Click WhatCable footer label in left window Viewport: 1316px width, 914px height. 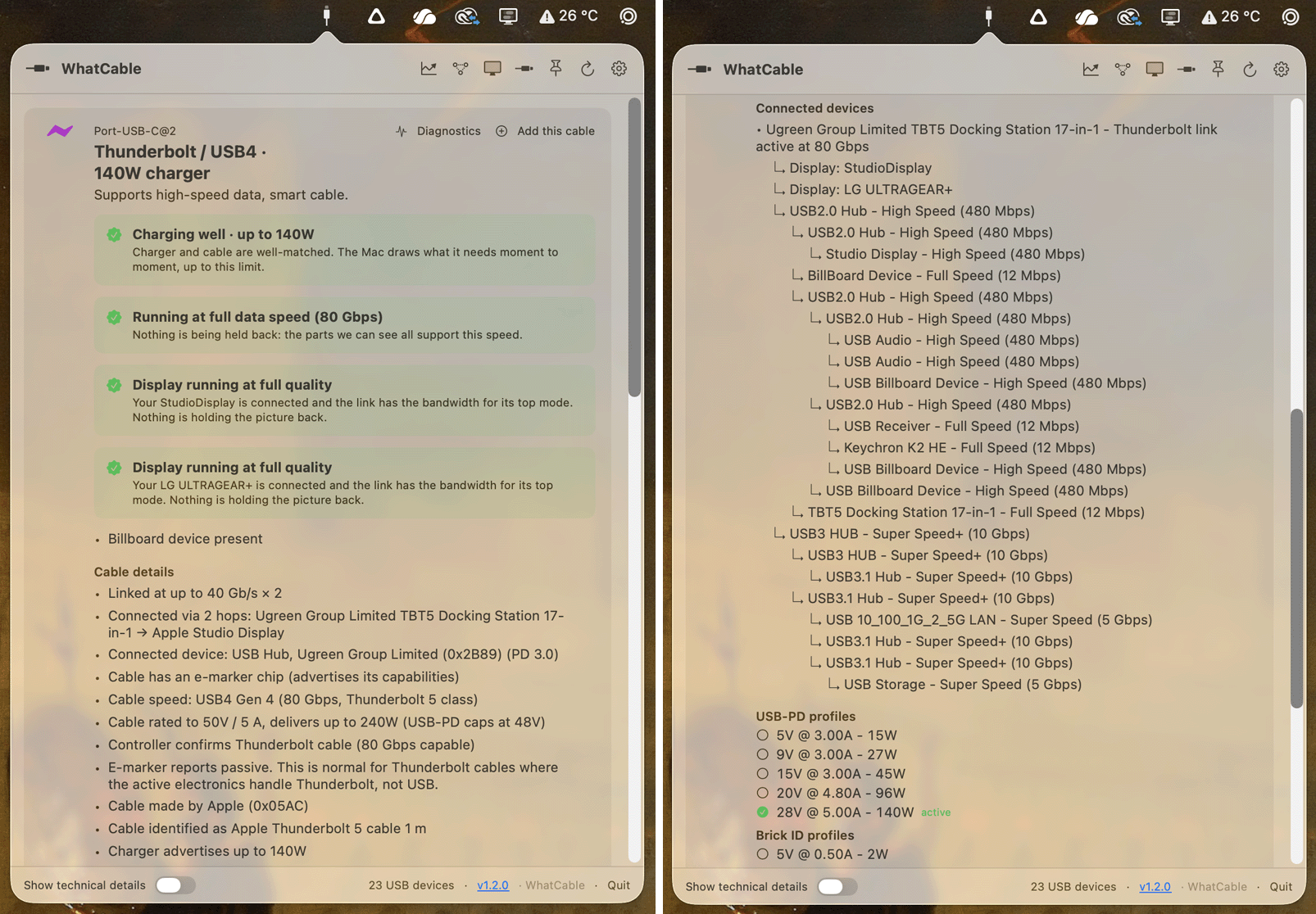(x=556, y=885)
